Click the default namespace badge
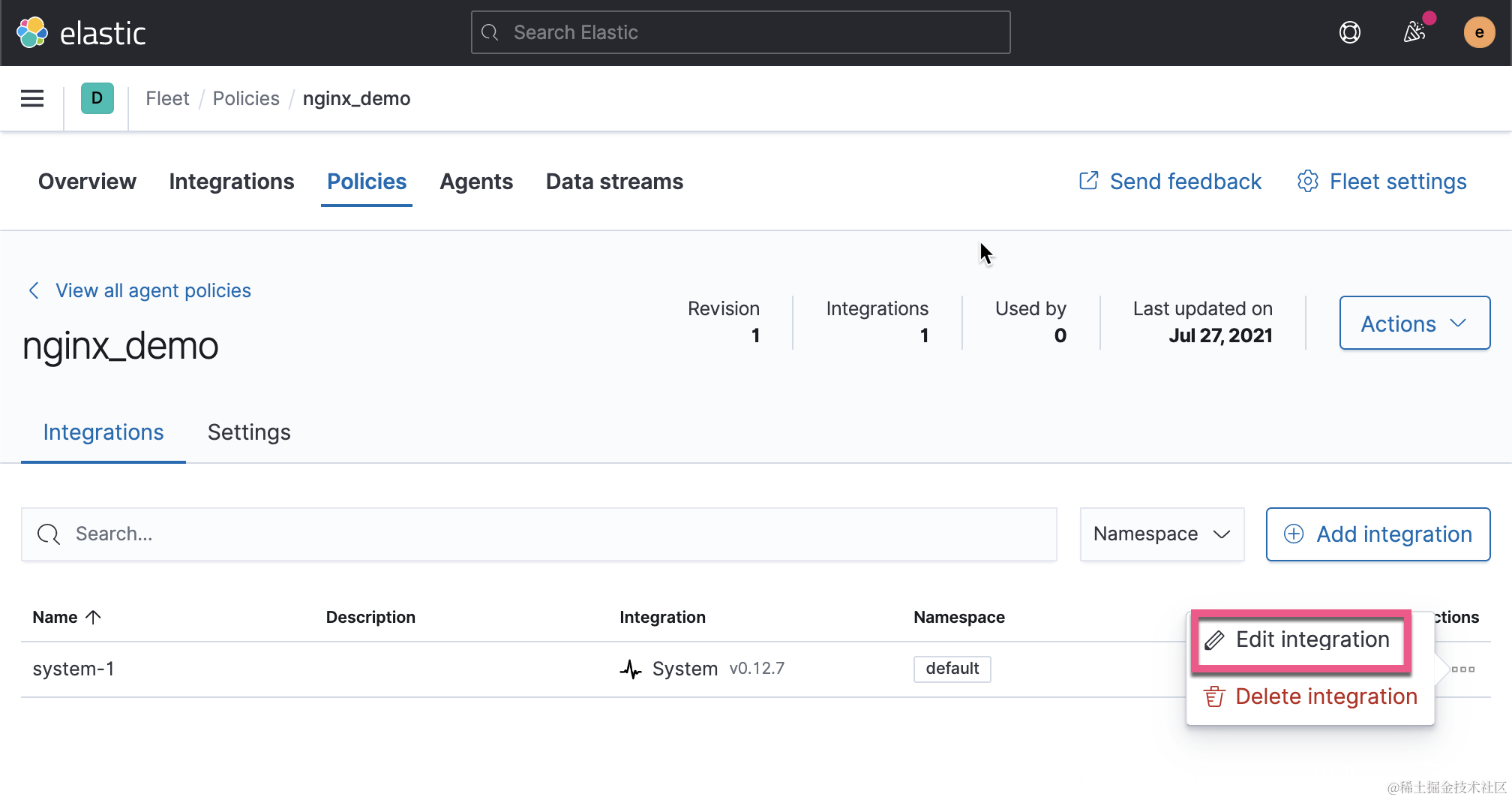Screen dimensions: 1512x800 tap(952, 669)
